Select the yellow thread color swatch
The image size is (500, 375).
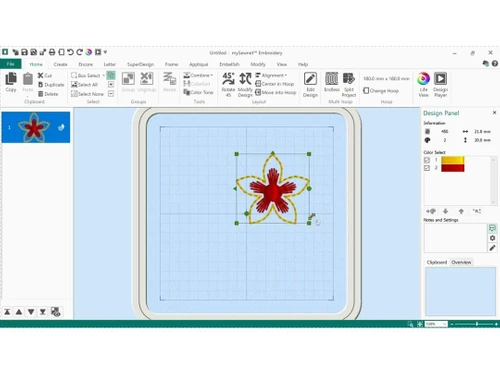click(453, 160)
